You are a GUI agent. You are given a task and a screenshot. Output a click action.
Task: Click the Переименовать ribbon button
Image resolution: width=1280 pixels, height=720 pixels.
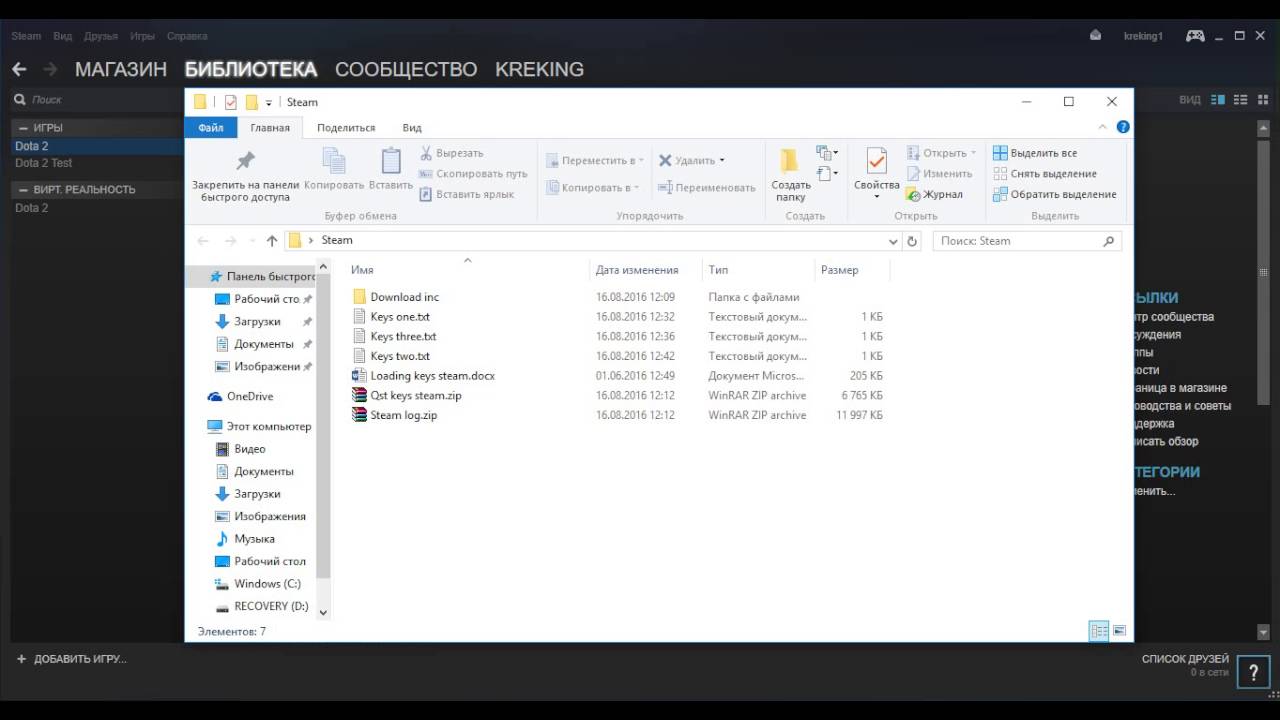click(707, 187)
